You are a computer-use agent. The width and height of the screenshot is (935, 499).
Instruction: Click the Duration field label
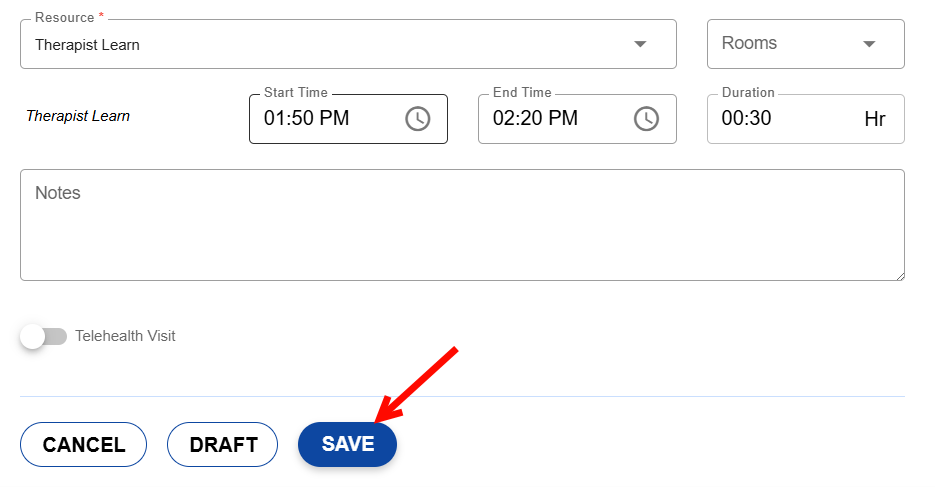pos(748,93)
